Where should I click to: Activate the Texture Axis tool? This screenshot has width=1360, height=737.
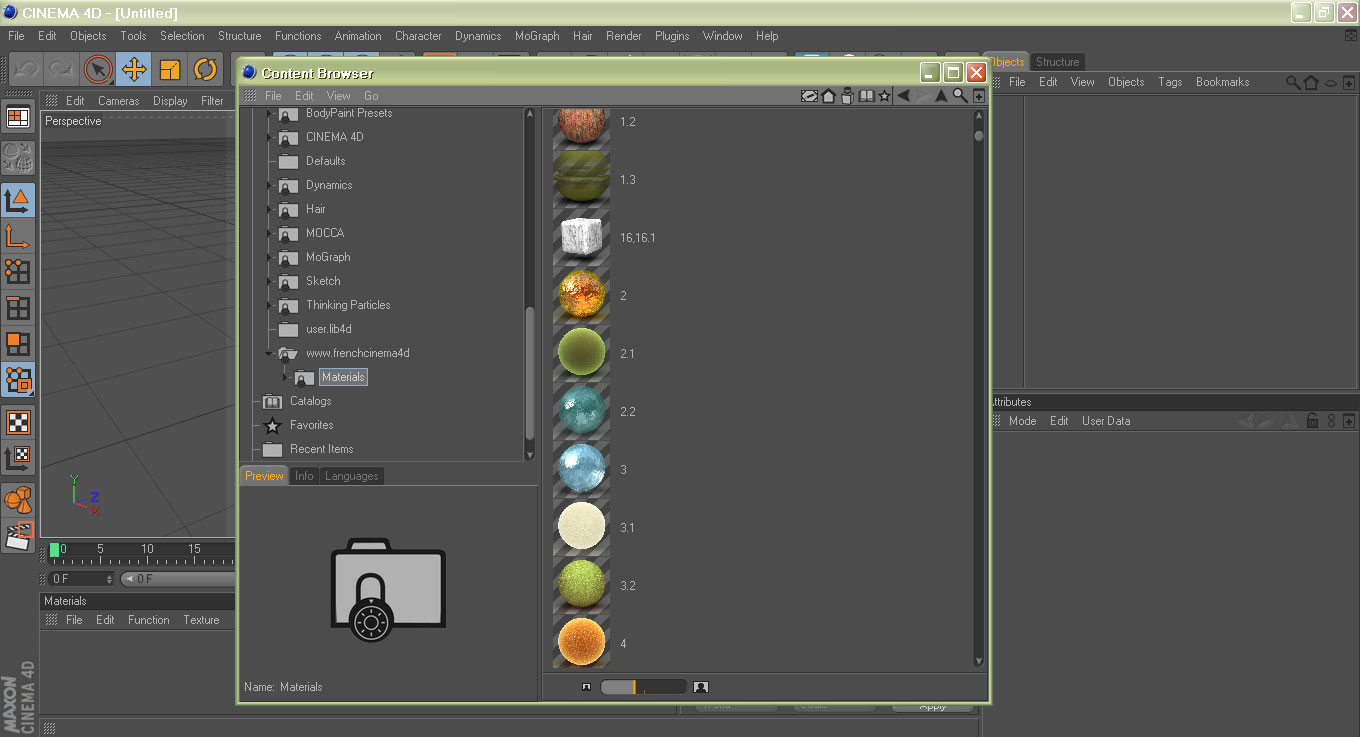click(17, 458)
